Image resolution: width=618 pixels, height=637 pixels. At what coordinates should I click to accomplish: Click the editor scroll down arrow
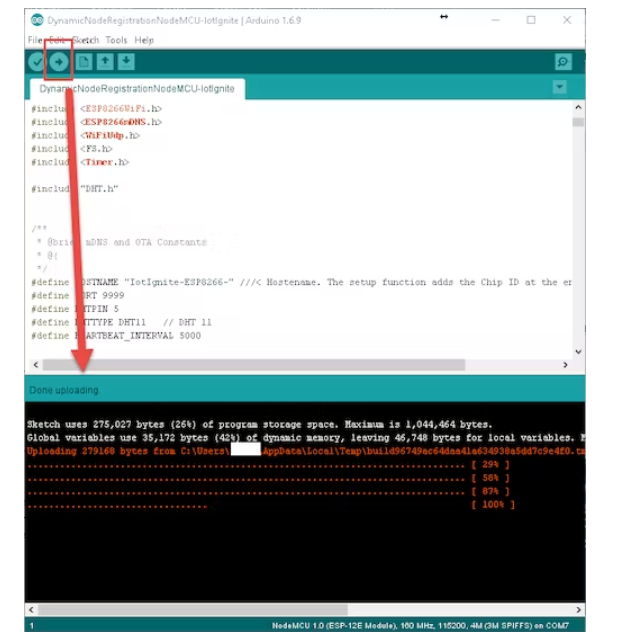578,352
